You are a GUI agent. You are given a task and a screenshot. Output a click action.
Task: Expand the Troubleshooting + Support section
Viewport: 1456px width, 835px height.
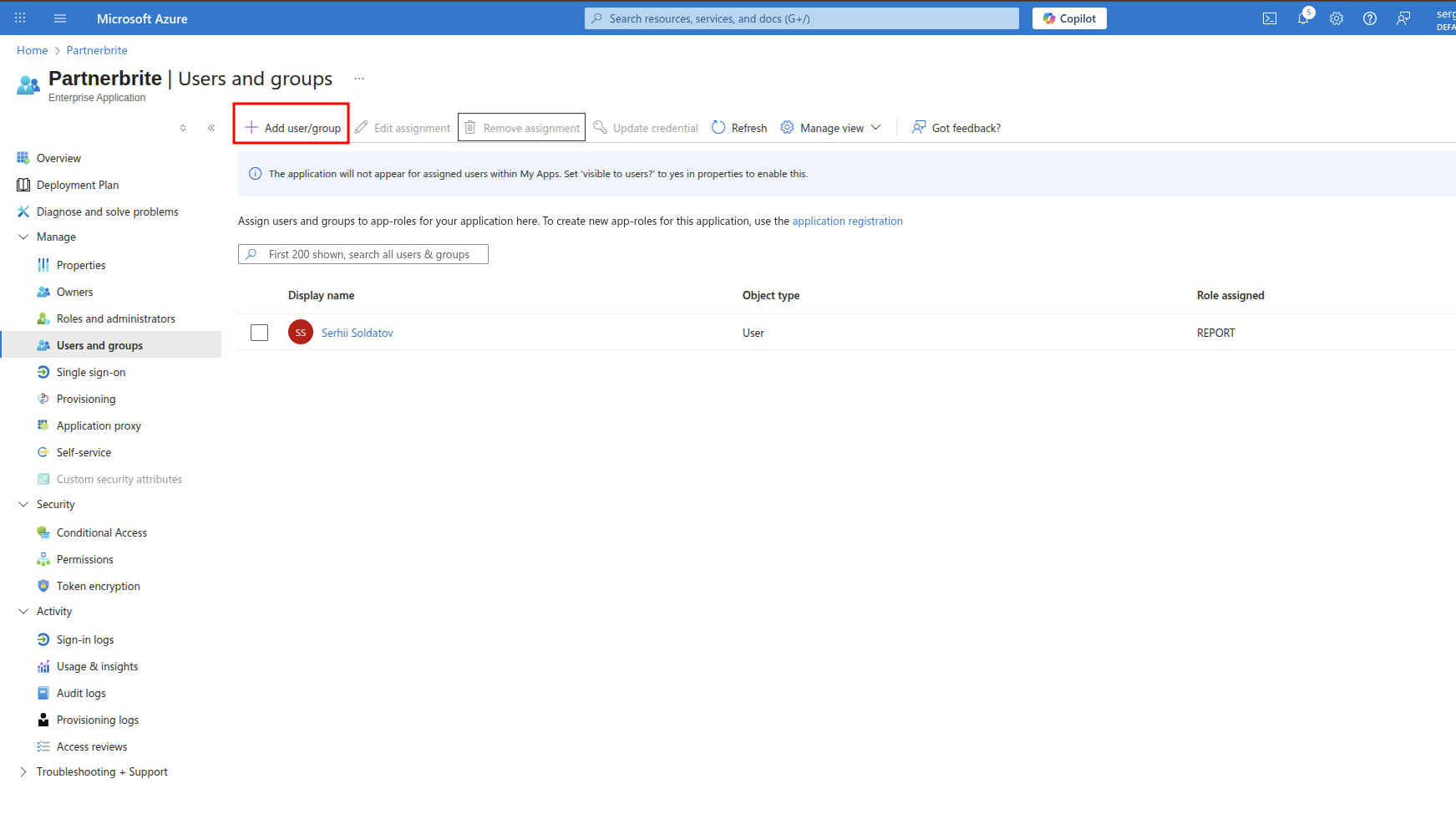(23, 771)
